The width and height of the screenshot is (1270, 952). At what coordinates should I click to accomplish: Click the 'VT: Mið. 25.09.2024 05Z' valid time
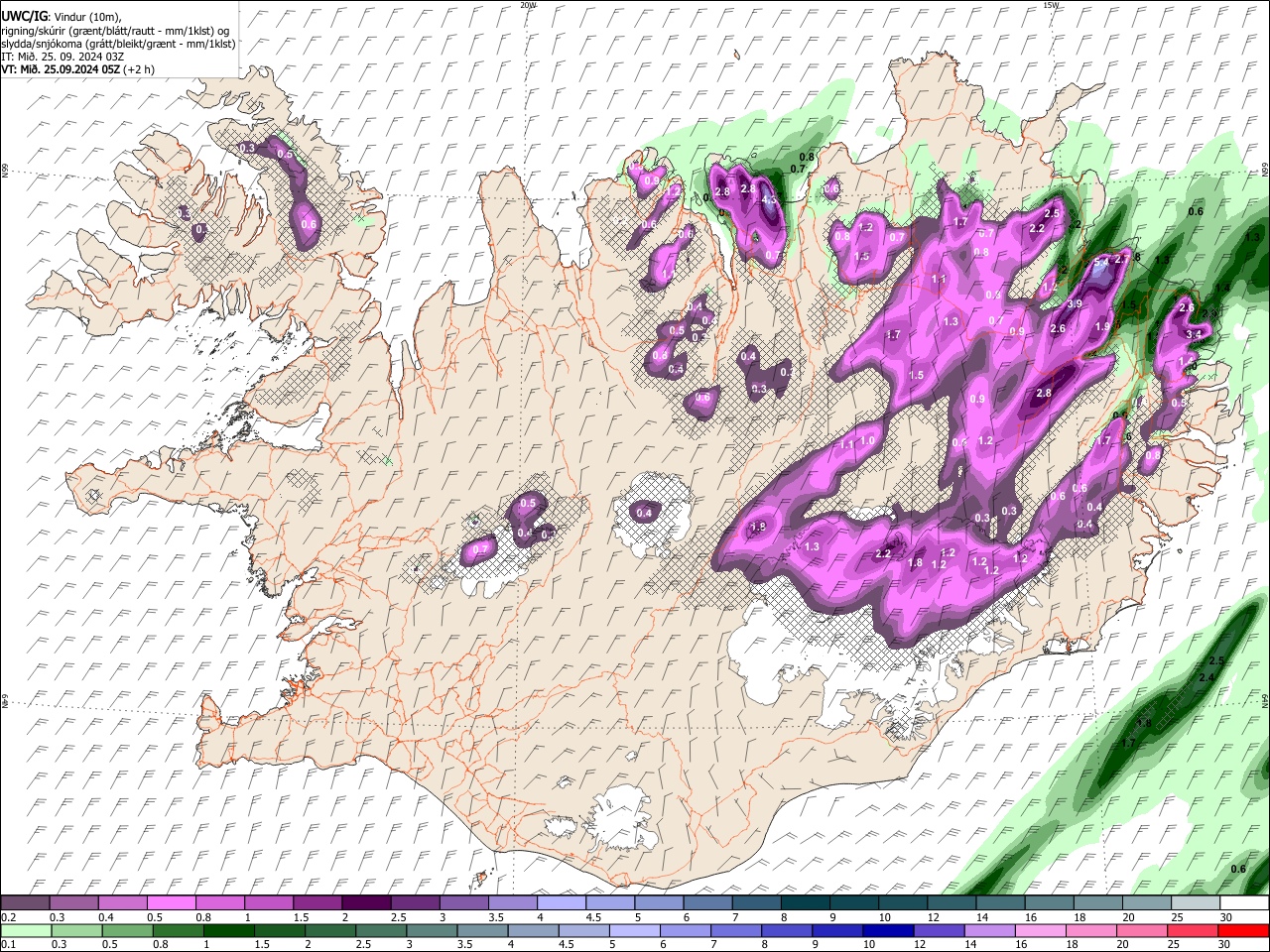(x=61, y=69)
